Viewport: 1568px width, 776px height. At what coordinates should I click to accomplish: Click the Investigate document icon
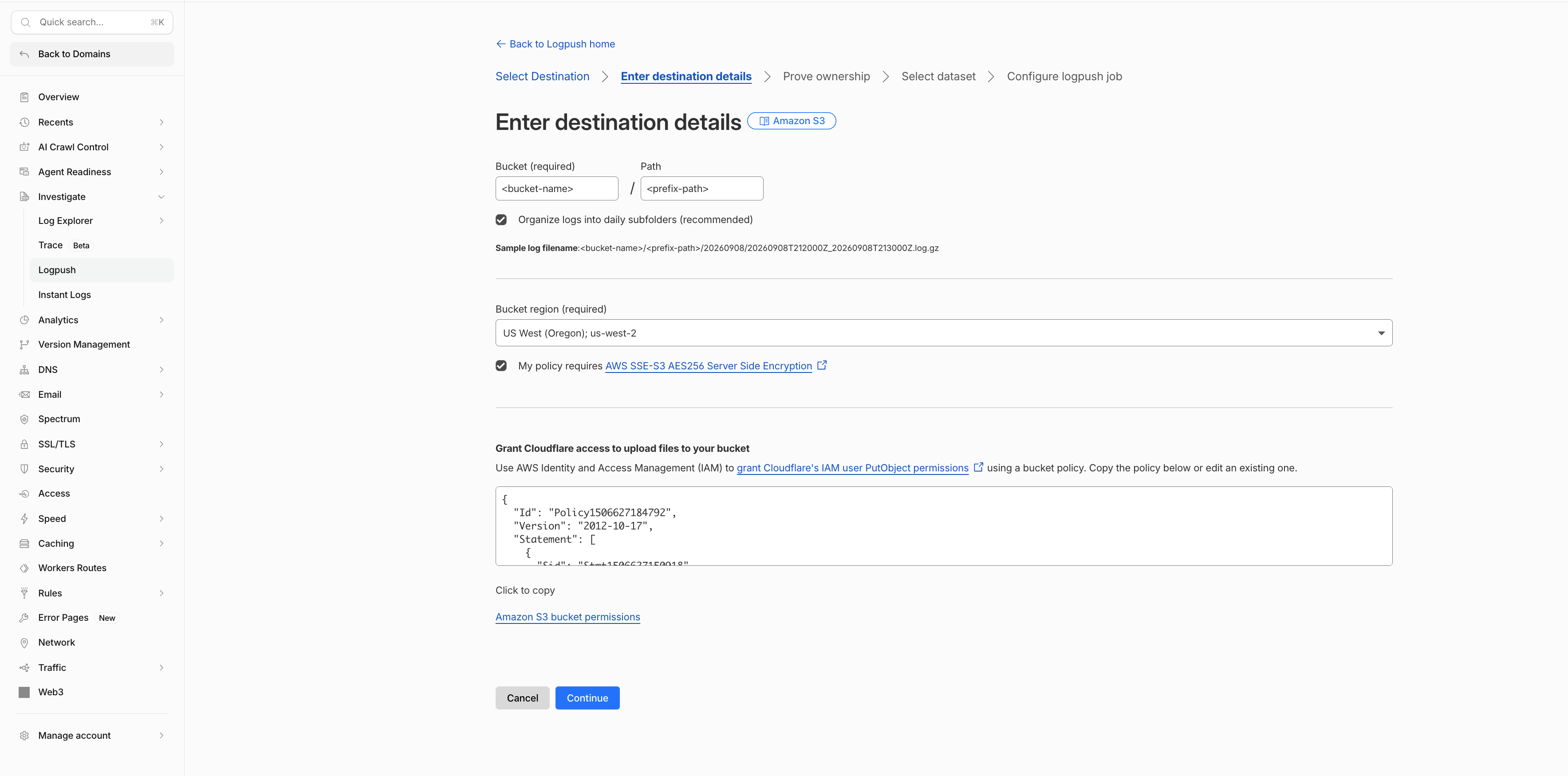[24, 197]
